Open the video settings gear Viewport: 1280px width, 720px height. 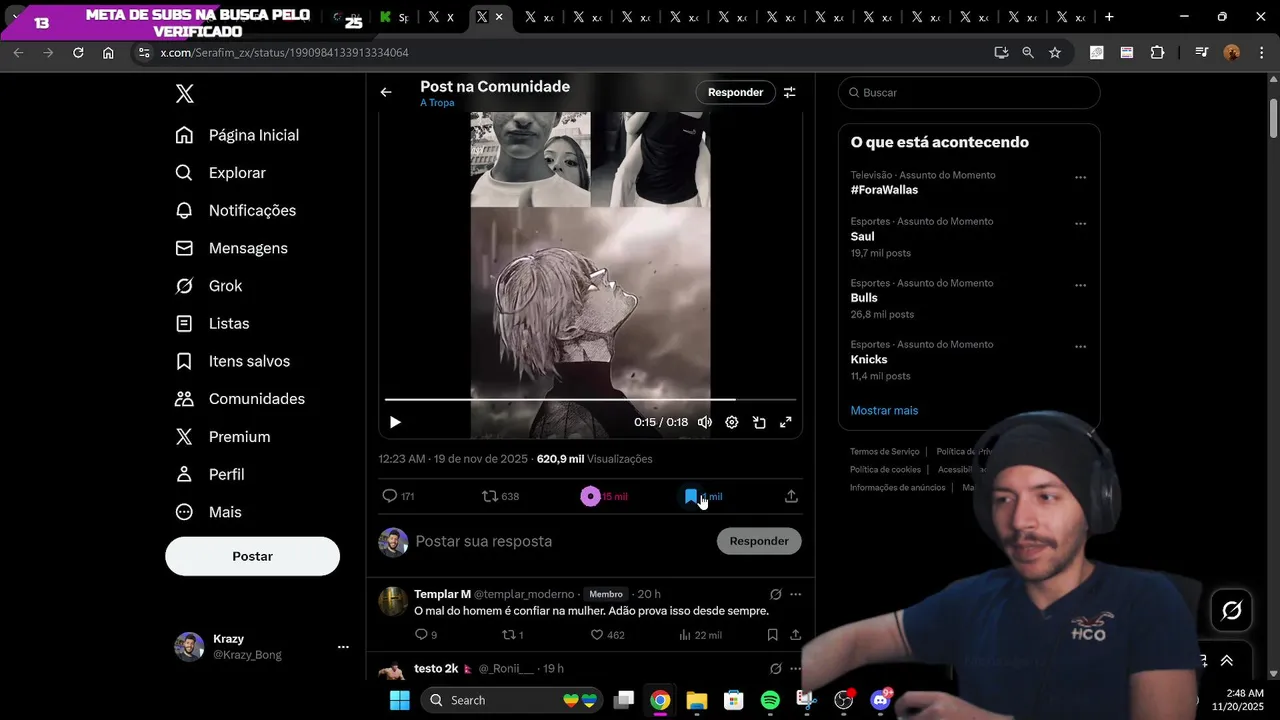pos(732,422)
